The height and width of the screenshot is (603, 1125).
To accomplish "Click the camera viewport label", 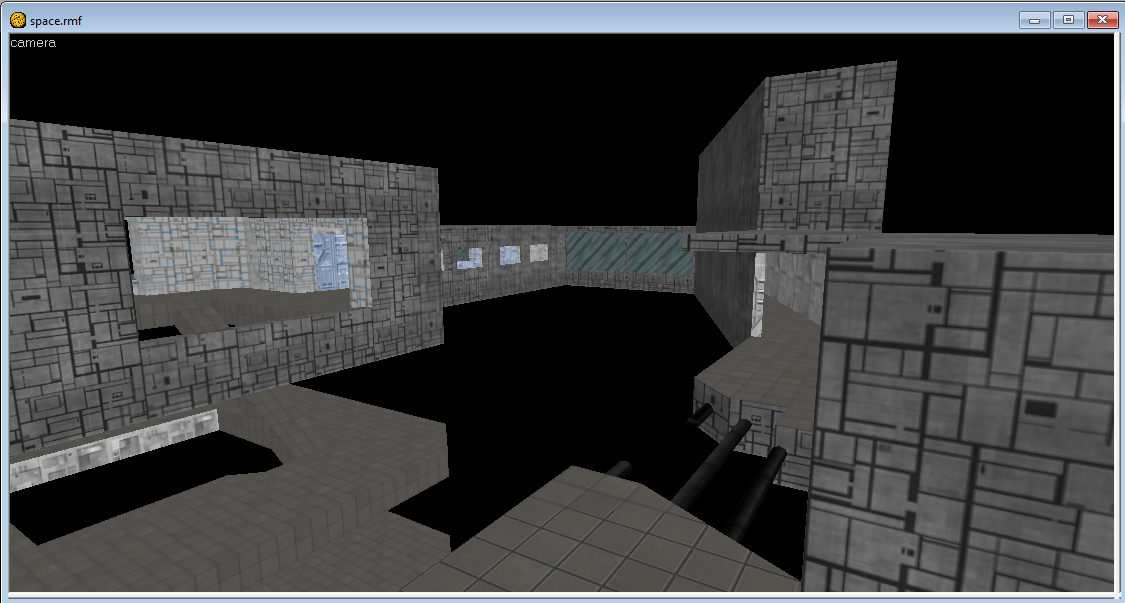I will point(33,43).
